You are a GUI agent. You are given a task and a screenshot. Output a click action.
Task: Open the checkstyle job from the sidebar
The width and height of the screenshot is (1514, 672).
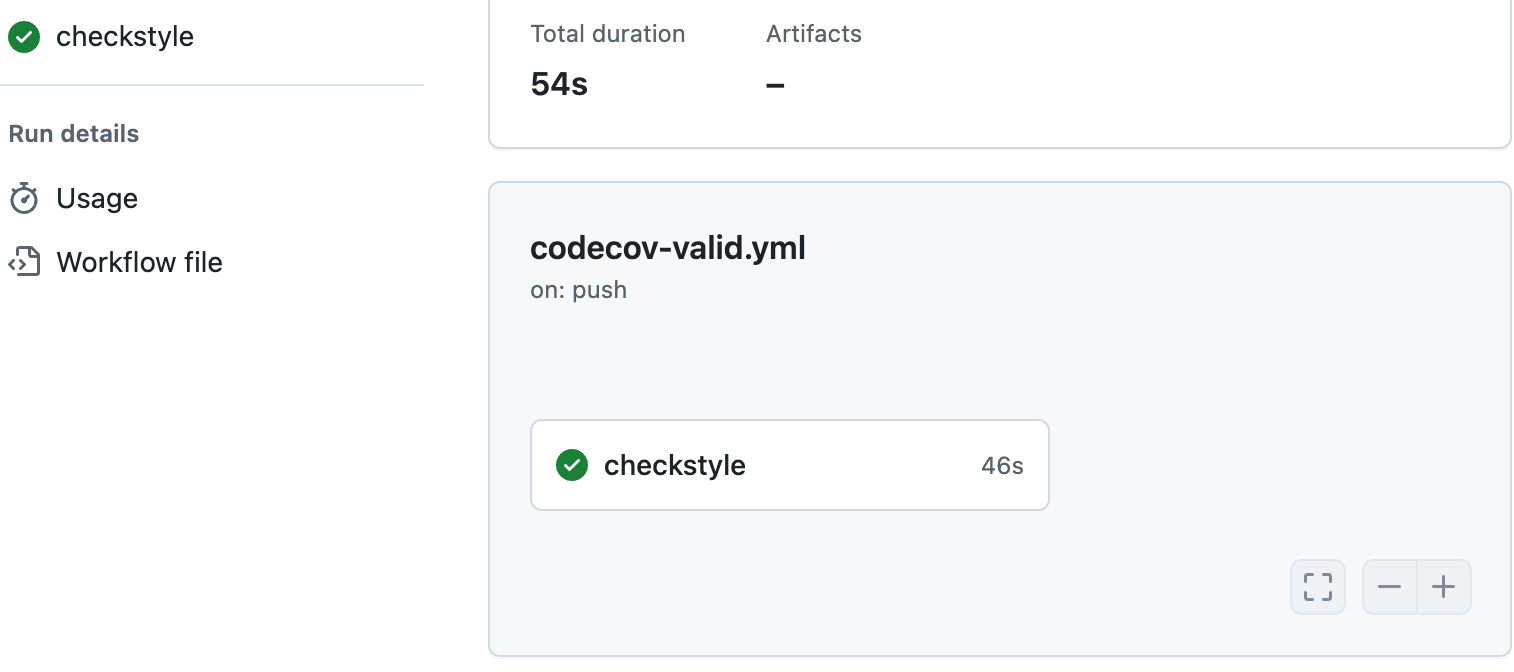pos(125,37)
